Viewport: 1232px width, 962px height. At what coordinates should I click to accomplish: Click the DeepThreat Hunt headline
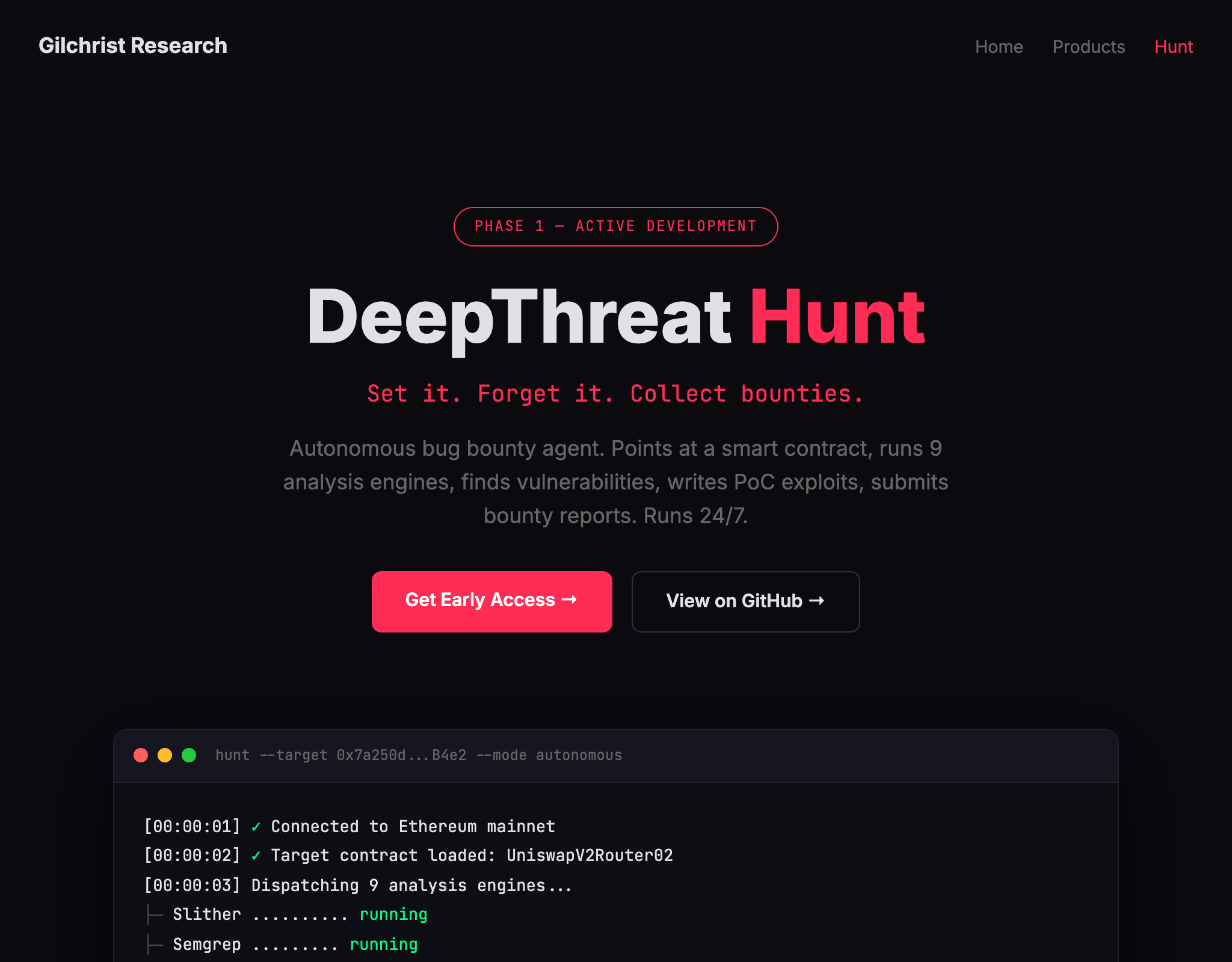(x=615, y=317)
